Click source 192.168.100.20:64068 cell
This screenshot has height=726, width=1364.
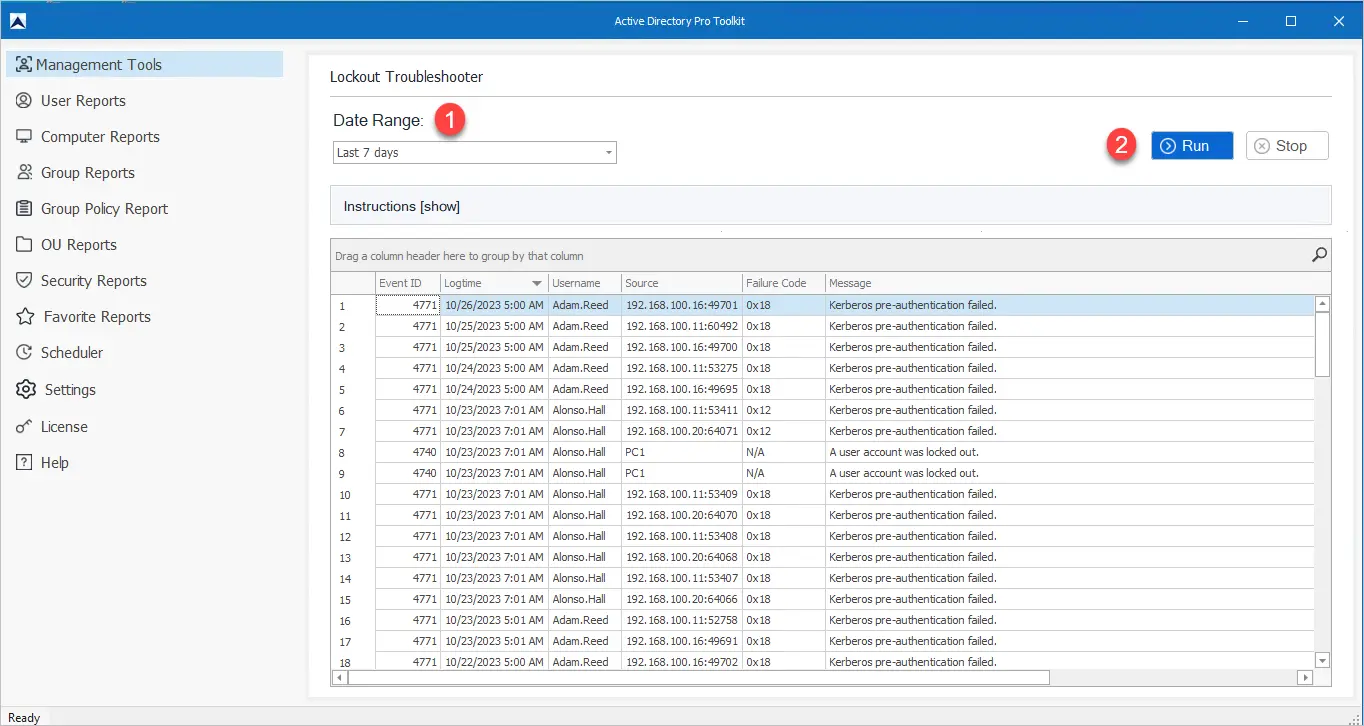(681, 557)
